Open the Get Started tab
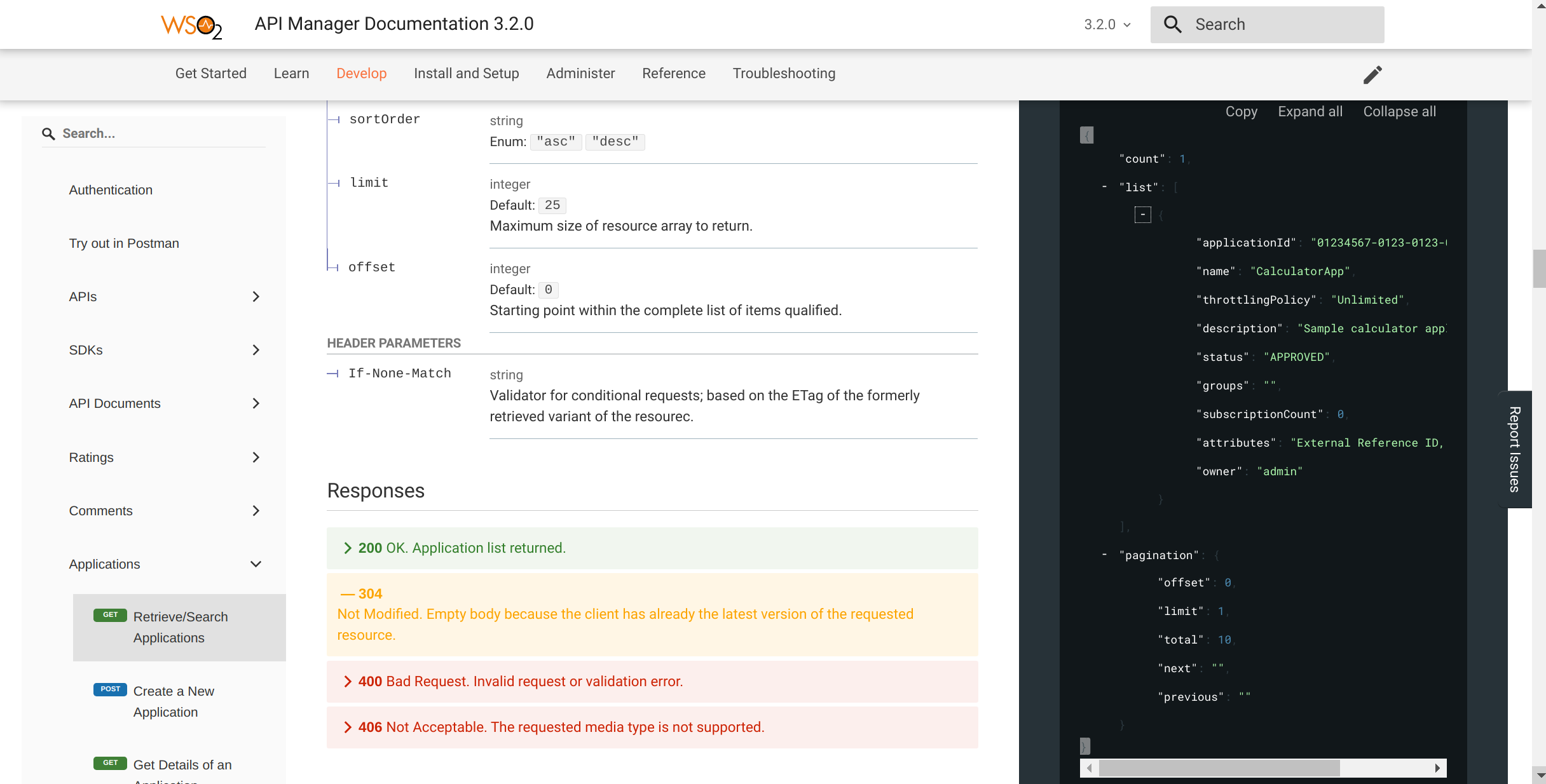The width and height of the screenshot is (1546, 784). coord(211,74)
